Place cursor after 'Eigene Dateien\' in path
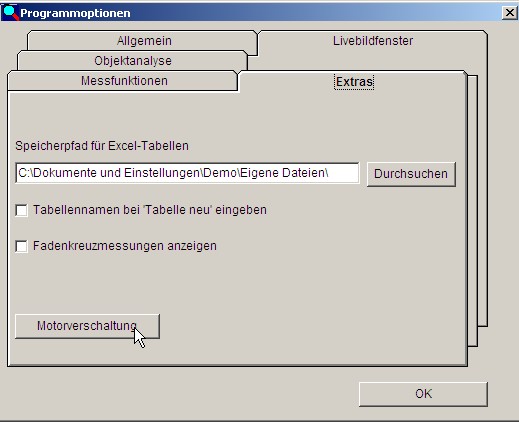 (330, 173)
